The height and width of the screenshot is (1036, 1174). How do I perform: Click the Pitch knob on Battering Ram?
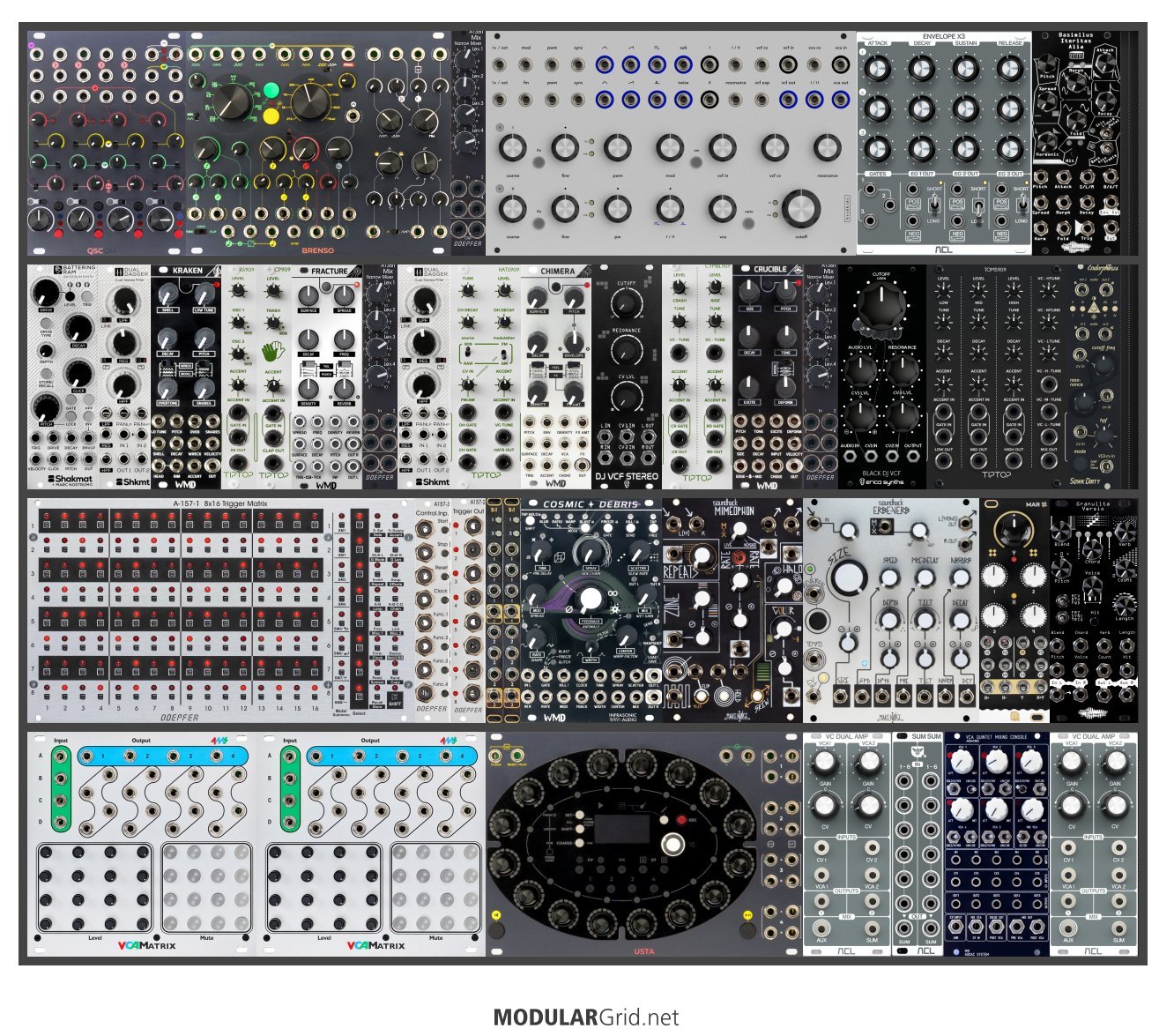coord(44,408)
